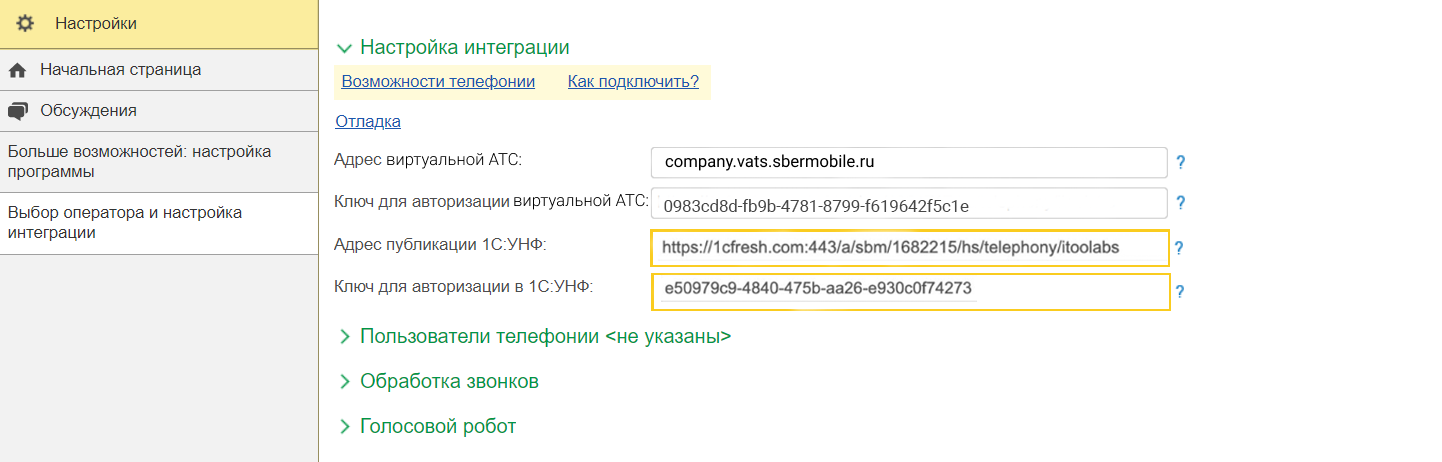Expand Голосовой робот section
The height and width of the screenshot is (462, 1442).
pos(345,427)
